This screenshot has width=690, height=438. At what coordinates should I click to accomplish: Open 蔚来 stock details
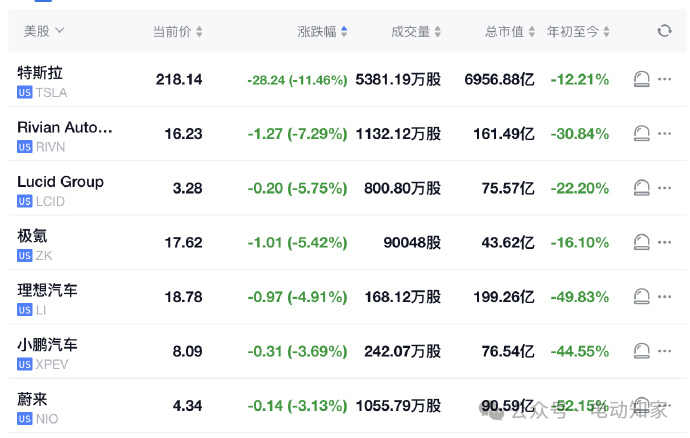32,399
